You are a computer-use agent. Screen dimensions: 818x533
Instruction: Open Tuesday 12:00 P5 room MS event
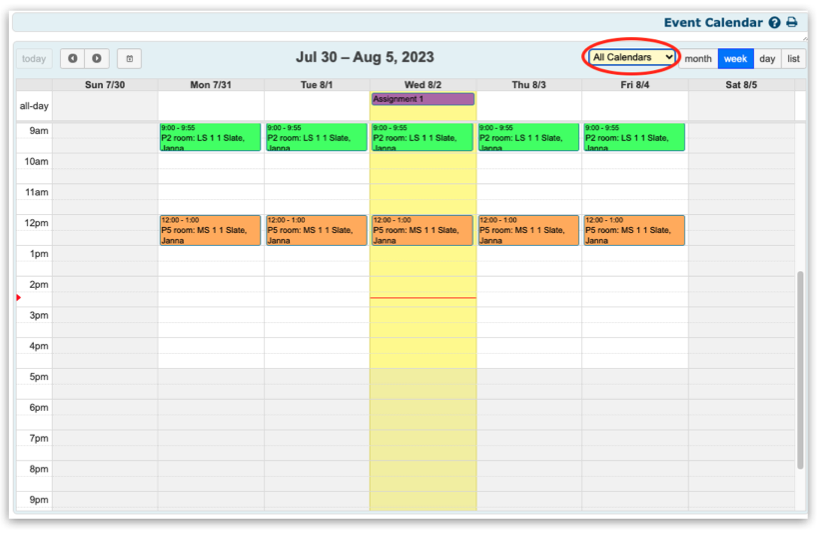coord(317,230)
